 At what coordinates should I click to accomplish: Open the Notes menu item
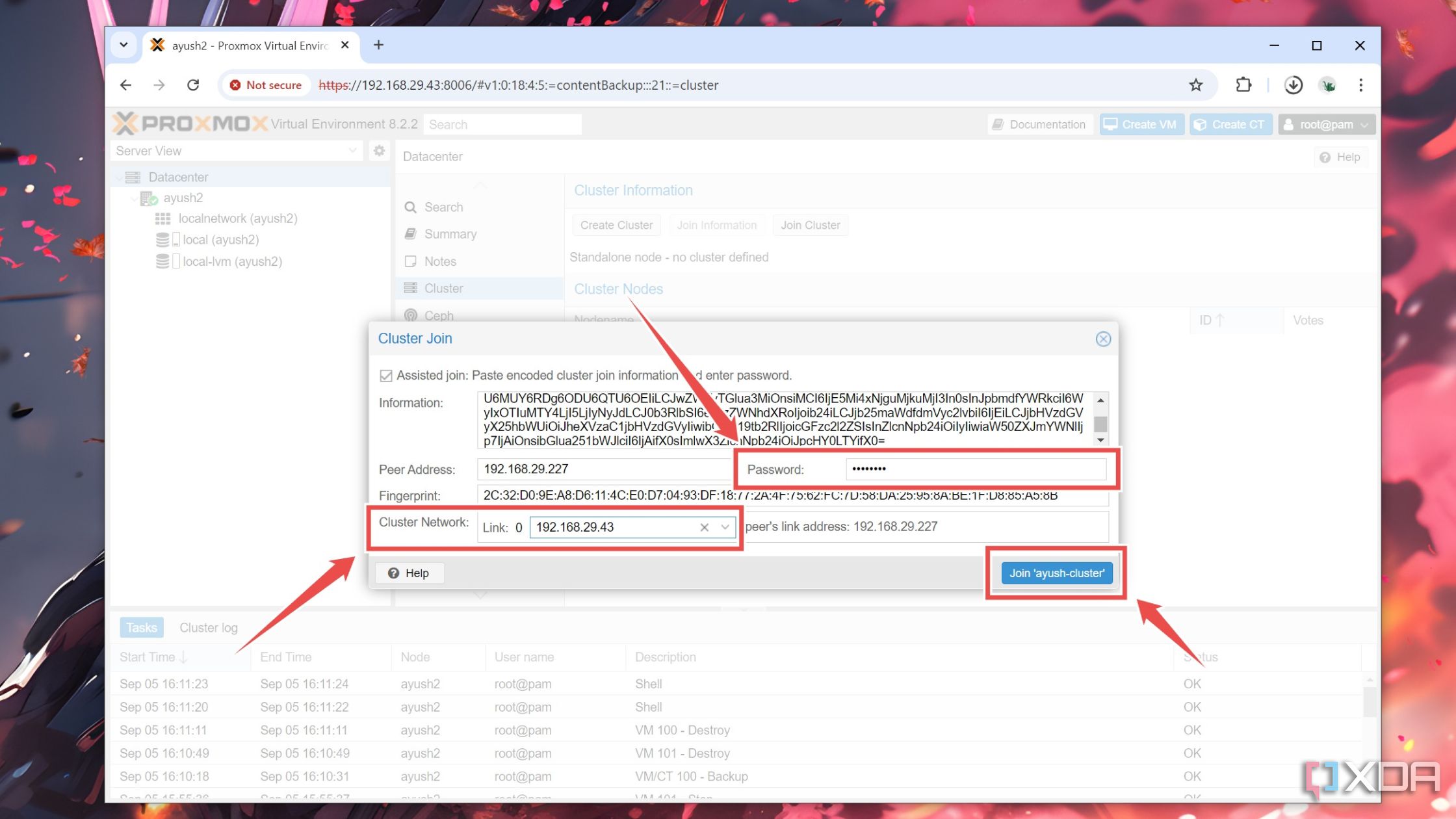pos(480,261)
